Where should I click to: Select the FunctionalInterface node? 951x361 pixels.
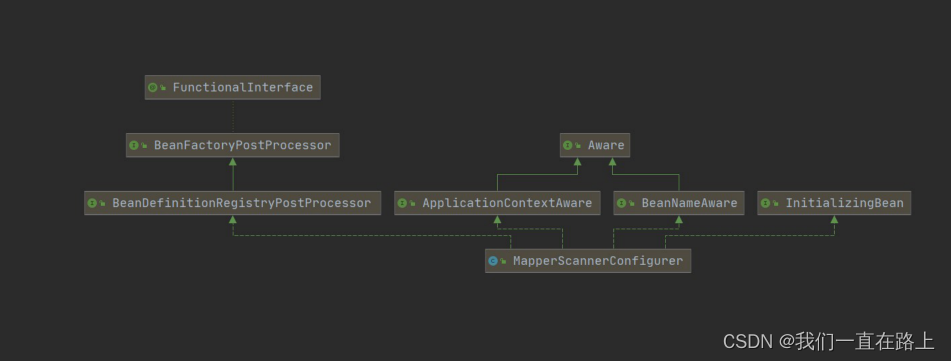[x=232, y=87]
